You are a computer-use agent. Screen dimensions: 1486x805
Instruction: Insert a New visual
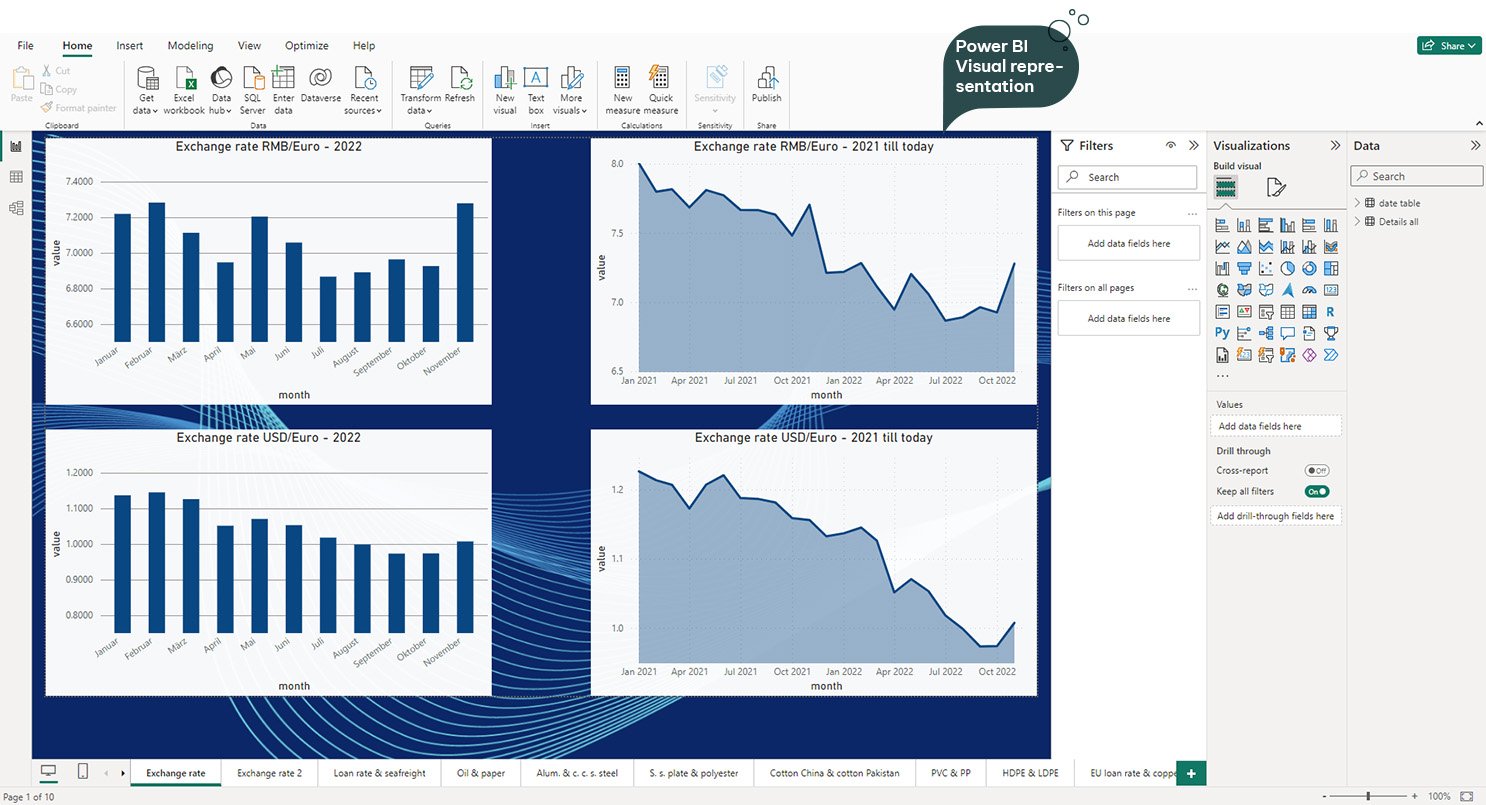pos(505,80)
